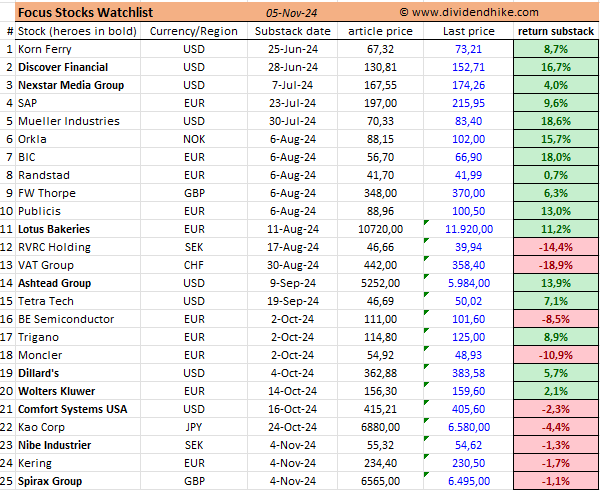Click BE Semiconductor return -8,5%

[556, 319]
